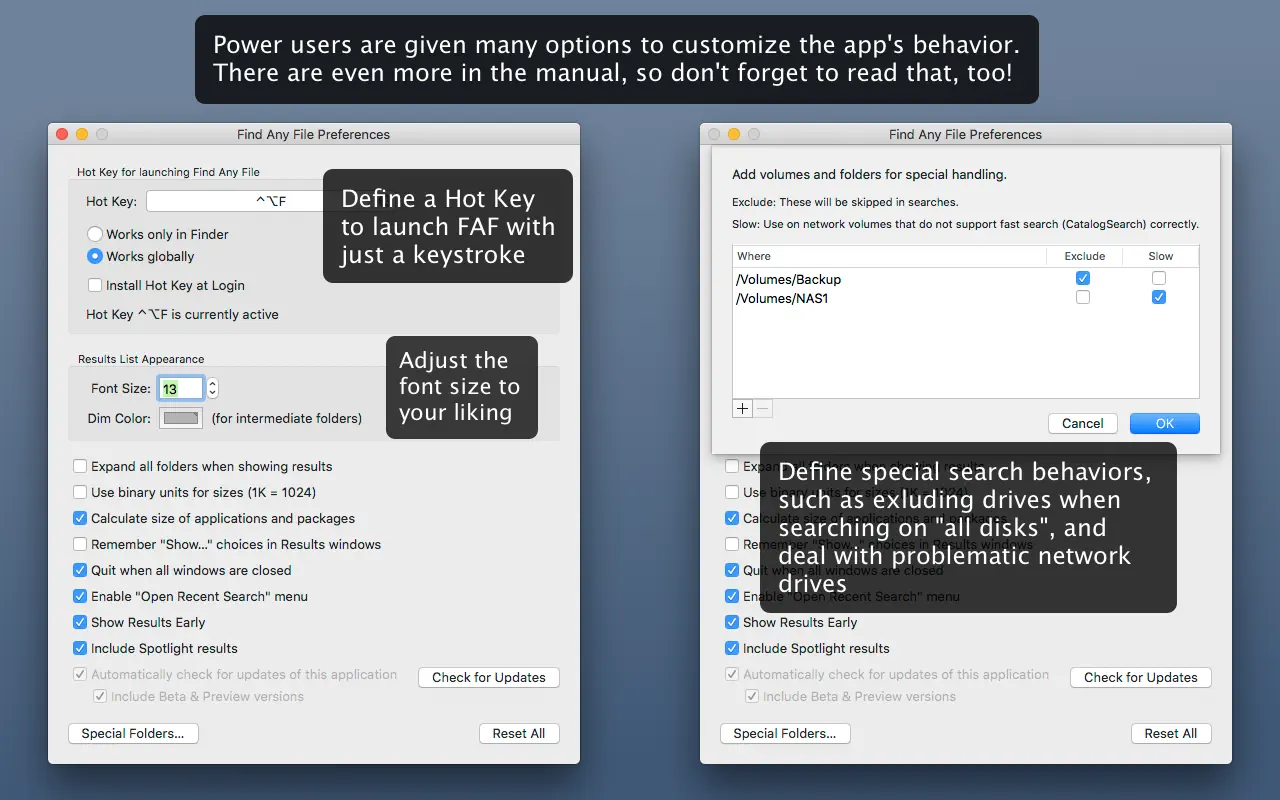This screenshot has width=1280, height=800.
Task: Enable 'Install Hot Key at Login' checkbox
Action: (x=95, y=285)
